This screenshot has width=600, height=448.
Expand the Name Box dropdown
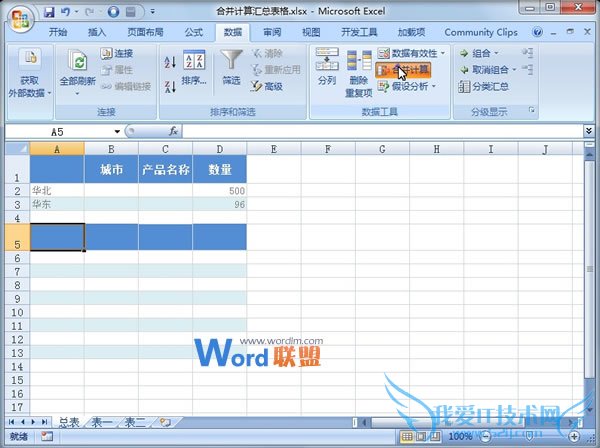click(x=117, y=132)
